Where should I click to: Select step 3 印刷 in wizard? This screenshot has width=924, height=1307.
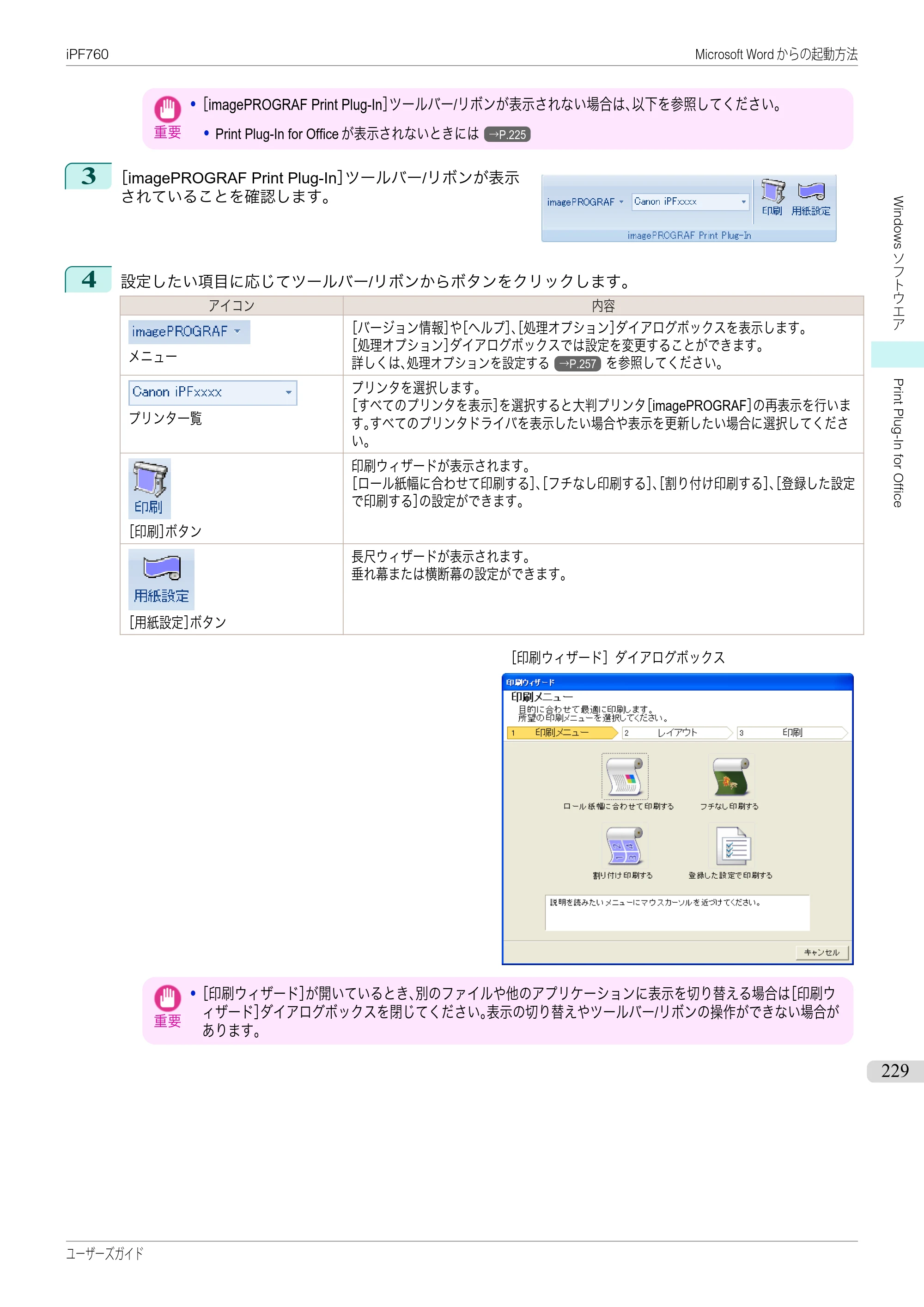tap(792, 733)
